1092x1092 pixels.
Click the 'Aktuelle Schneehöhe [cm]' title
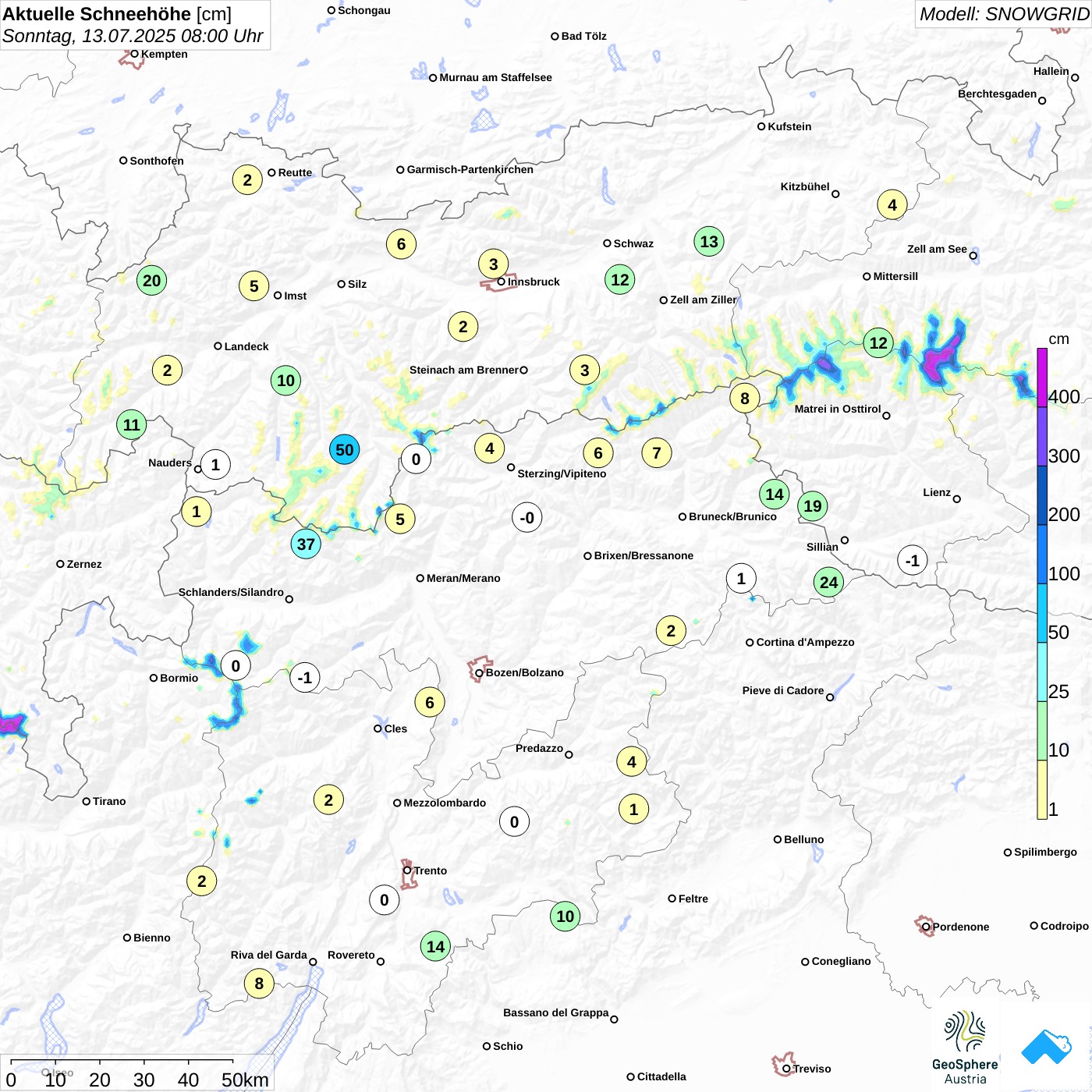[x=117, y=14]
